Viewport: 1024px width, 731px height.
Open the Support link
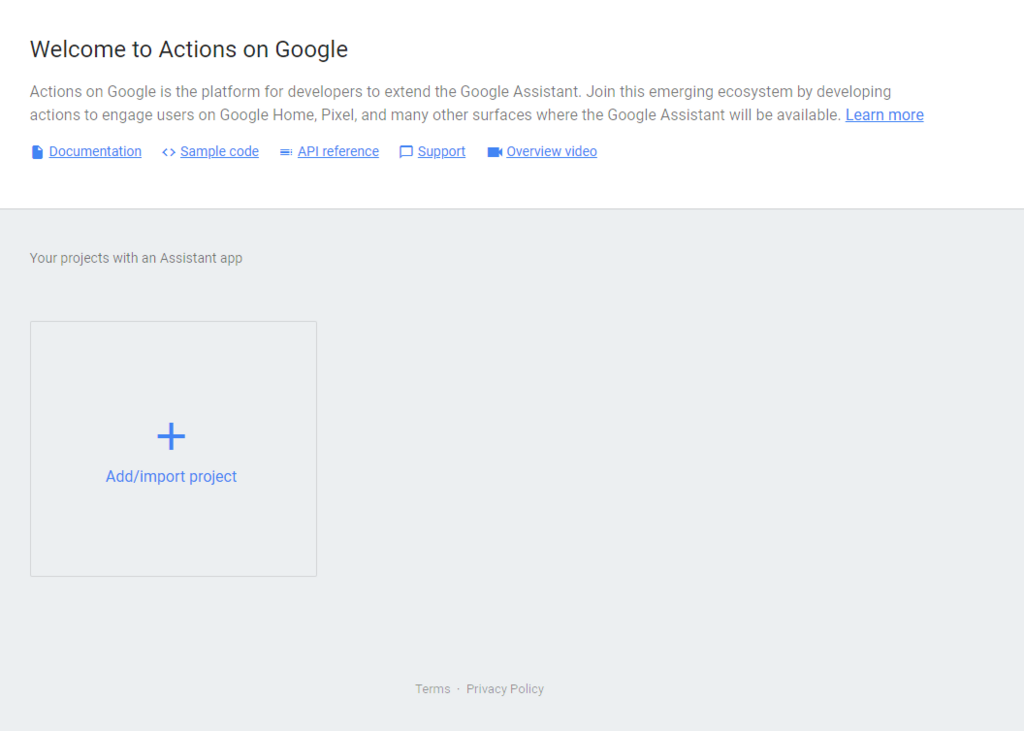coord(441,152)
